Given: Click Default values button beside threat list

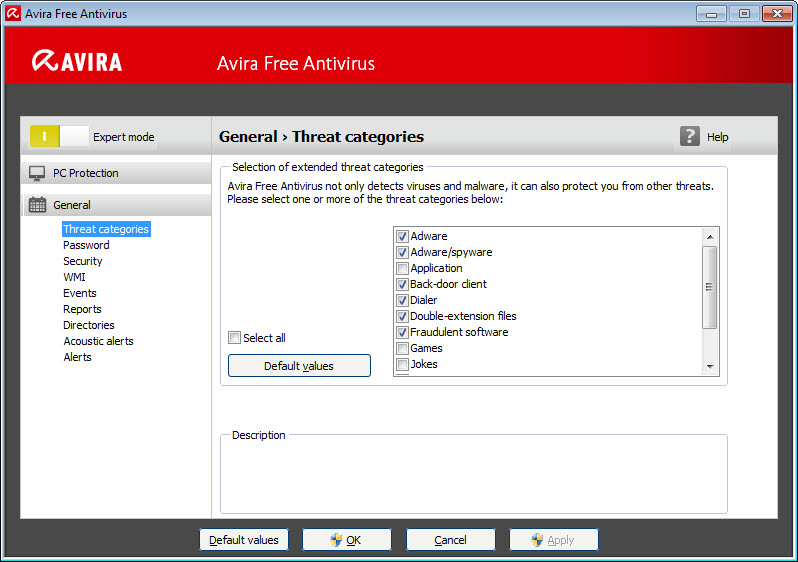Looking at the screenshot, I should 299,366.
